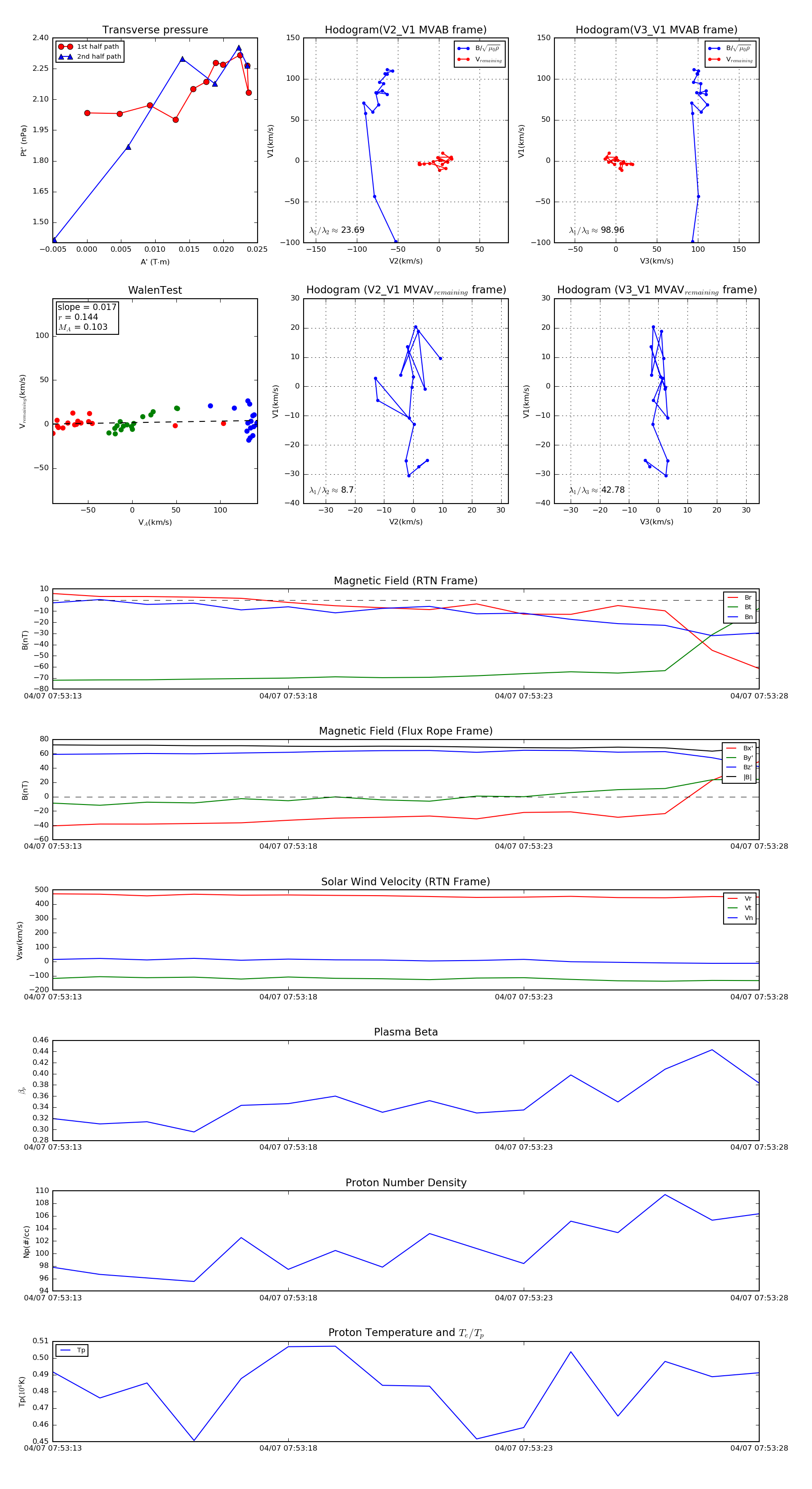Viewport: 812px width, 1489px height.
Task: Click the "A' (T·m)" x-axis label
Action: click(x=155, y=262)
